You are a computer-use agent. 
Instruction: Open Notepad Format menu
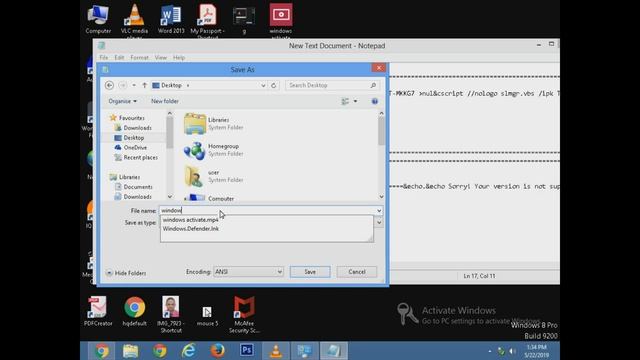click(140, 58)
